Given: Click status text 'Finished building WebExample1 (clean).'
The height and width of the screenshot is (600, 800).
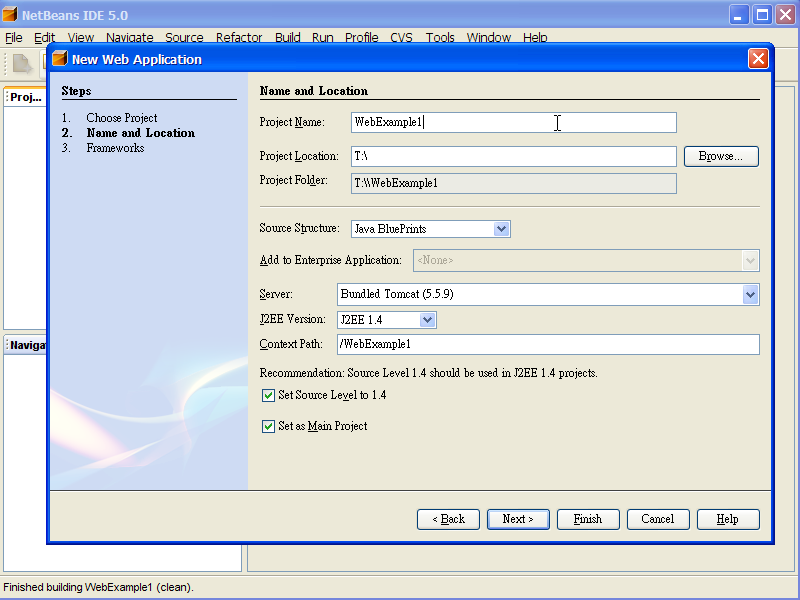Looking at the screenshot, I should click(x=98, y=587).
